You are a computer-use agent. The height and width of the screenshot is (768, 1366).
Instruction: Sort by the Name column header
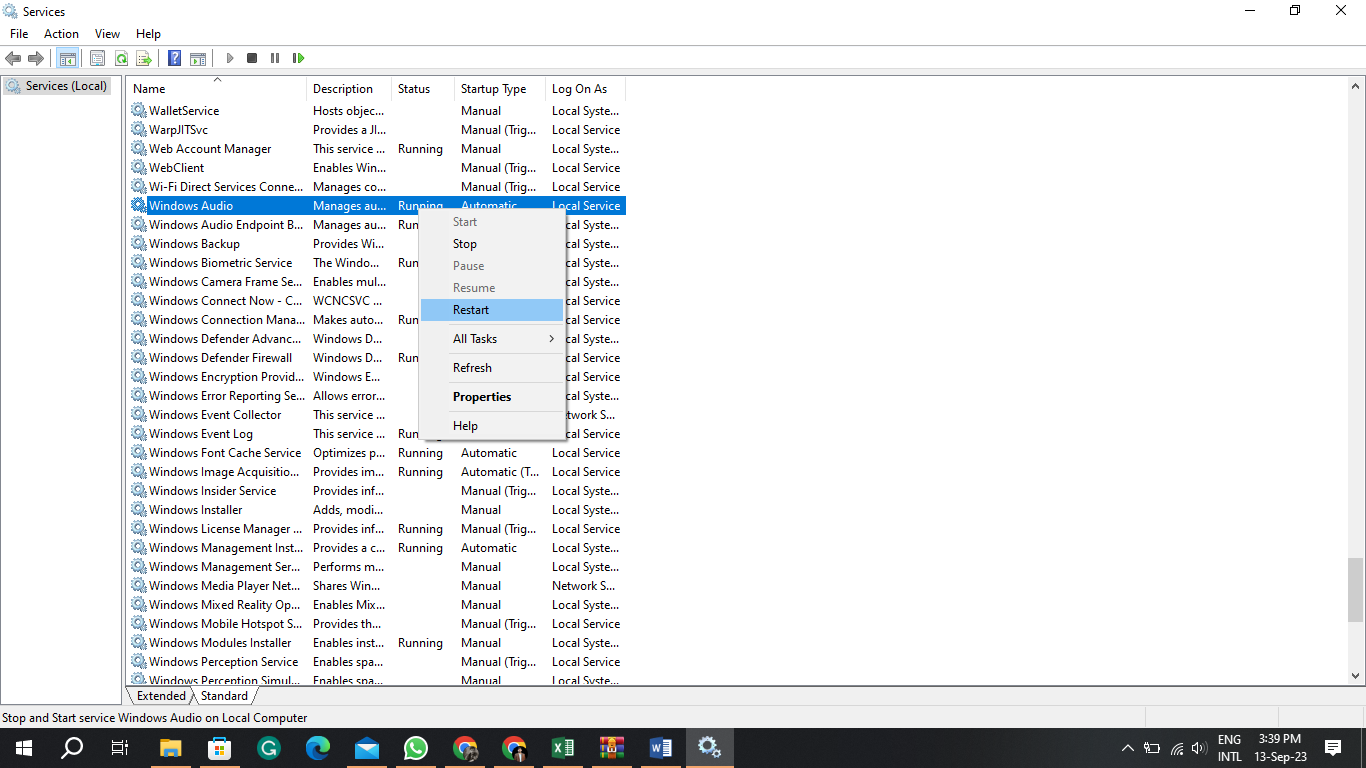(216, 89)
